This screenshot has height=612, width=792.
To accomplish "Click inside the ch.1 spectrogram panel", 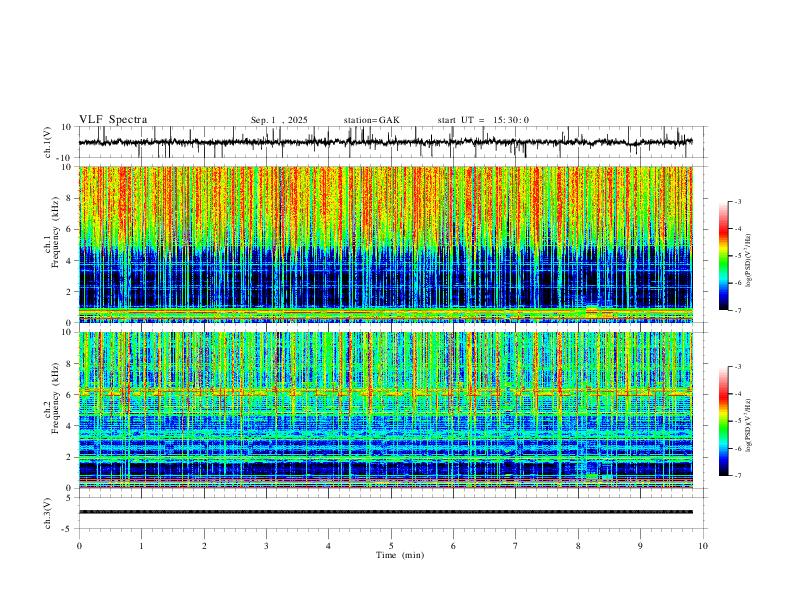I will tap(385, 244).
